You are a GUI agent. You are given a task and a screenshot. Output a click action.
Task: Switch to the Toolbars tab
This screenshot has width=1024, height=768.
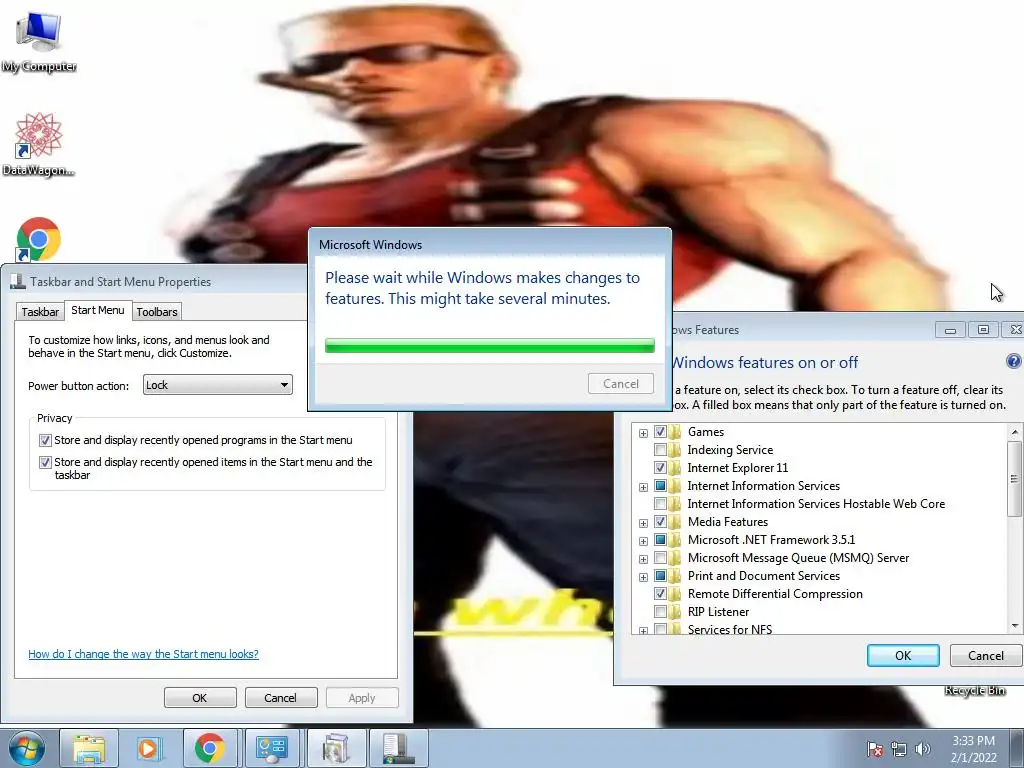157,312
